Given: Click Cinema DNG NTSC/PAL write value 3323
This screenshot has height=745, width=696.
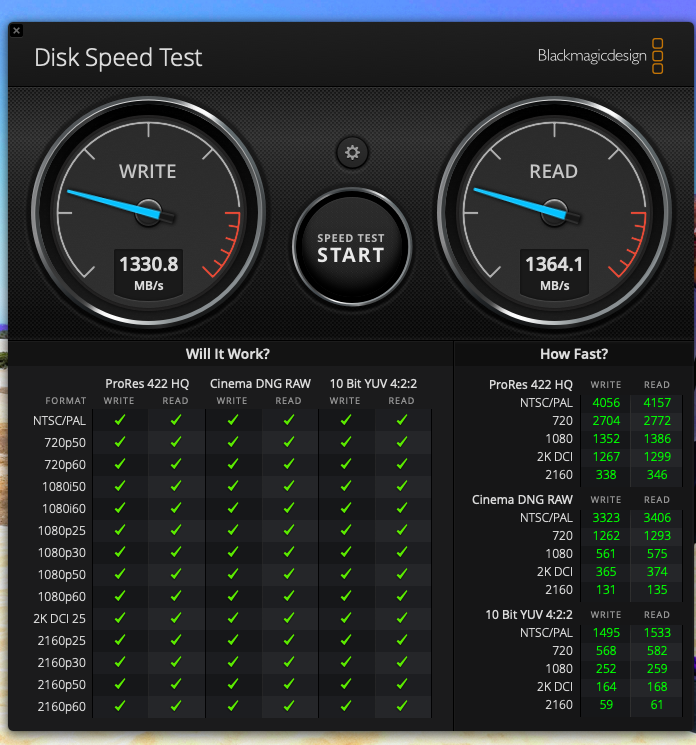Looking at the screenshot, I should point(606,518).
